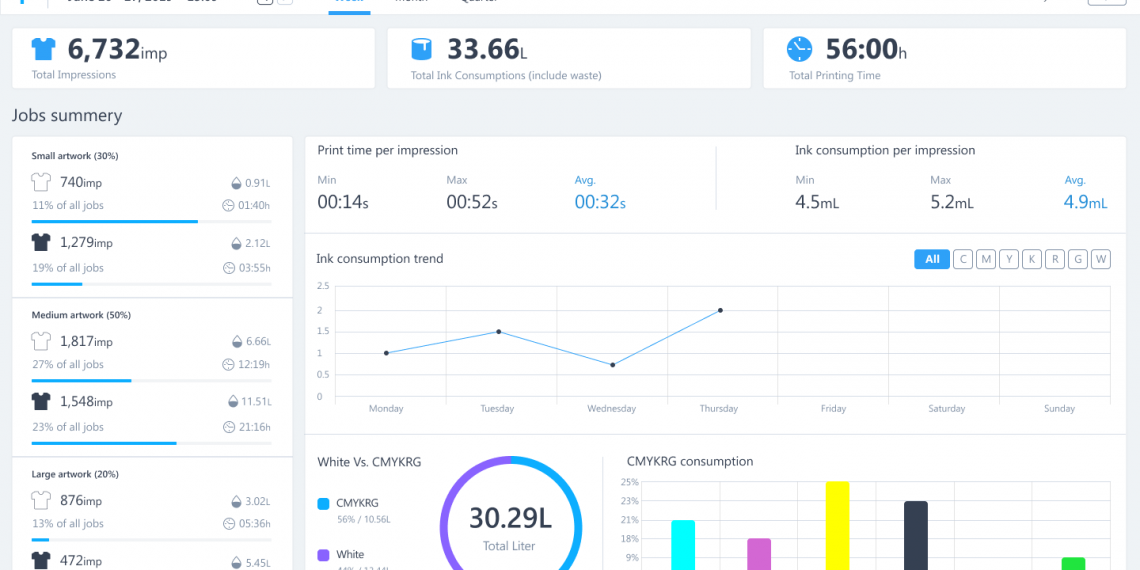Click the yellow bar in CMYKRG consumption chart
Screen dimensions: 1140x570
click(837, 526)
